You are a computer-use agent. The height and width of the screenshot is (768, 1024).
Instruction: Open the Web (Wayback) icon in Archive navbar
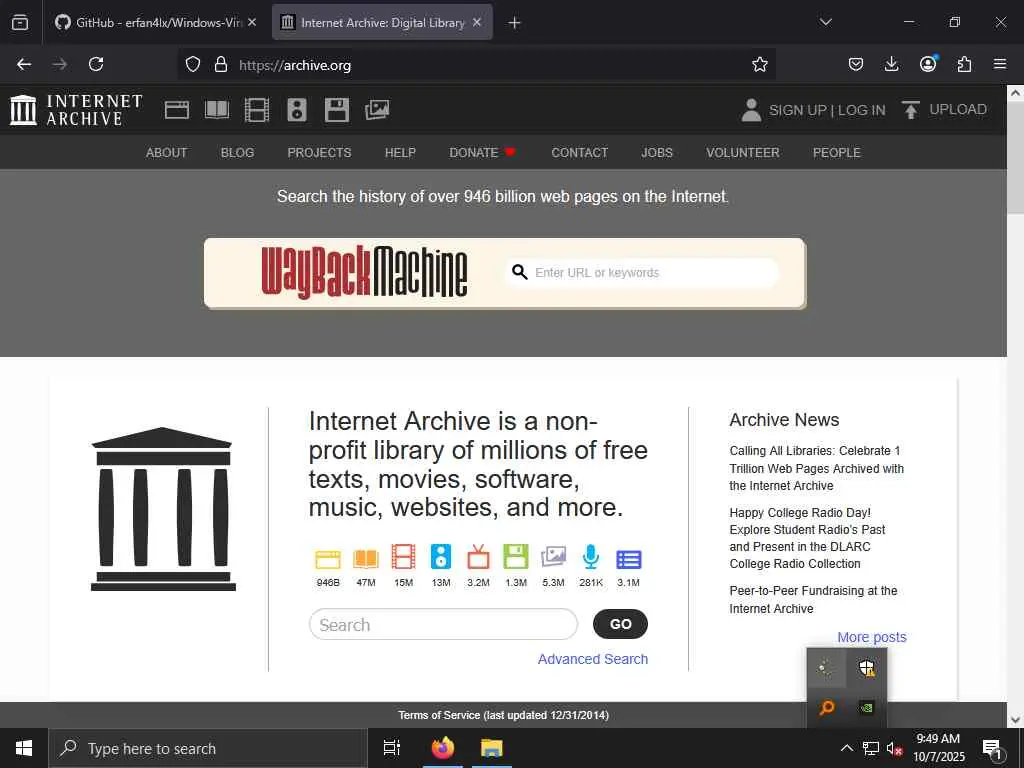[x=176, y=110]
